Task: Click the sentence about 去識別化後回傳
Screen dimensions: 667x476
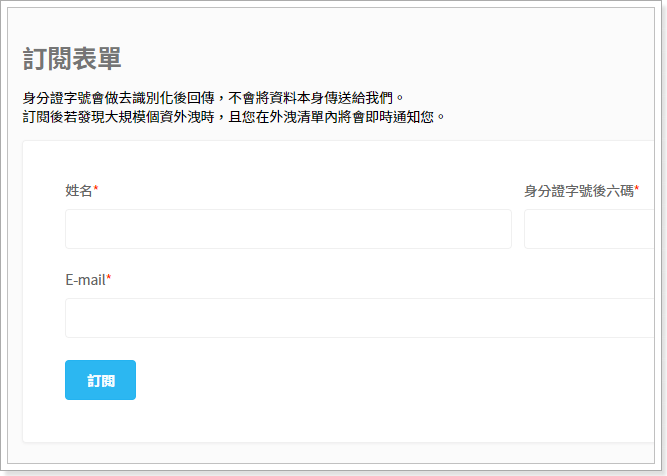Action: tap(213, 98)
